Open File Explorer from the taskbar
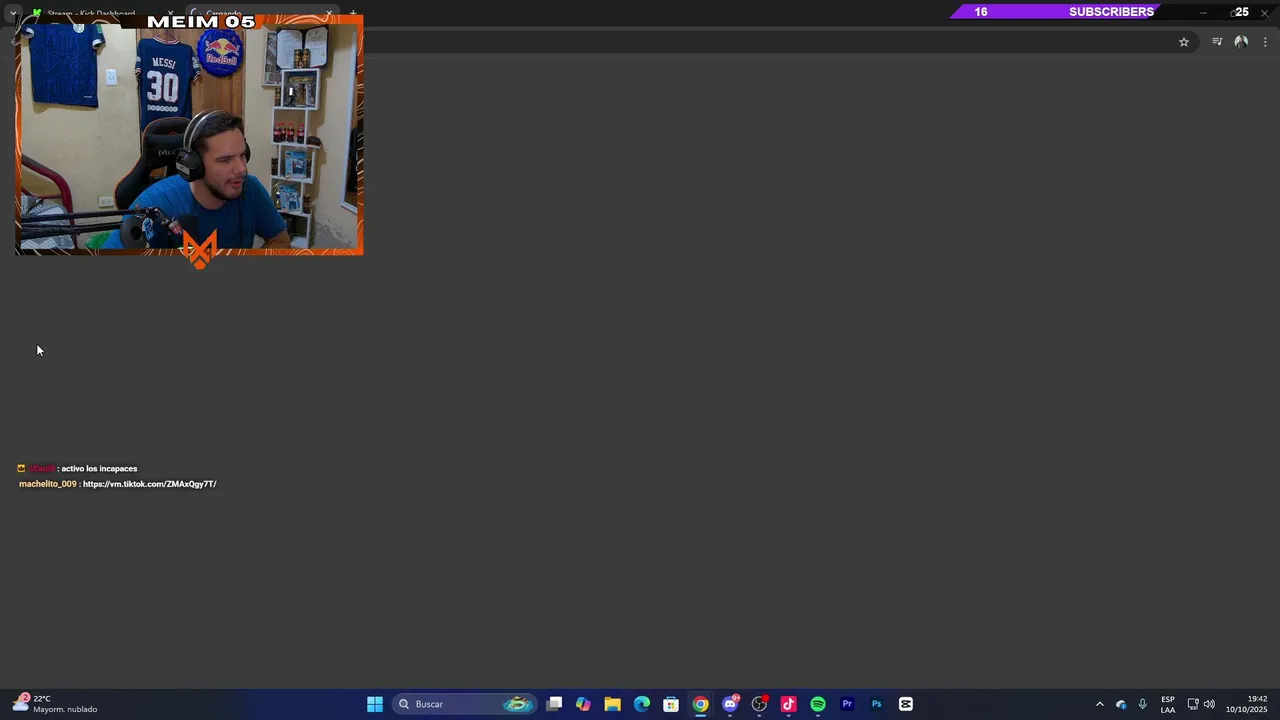The width and height of the screenshot is (1280, 720). point(612,704)
